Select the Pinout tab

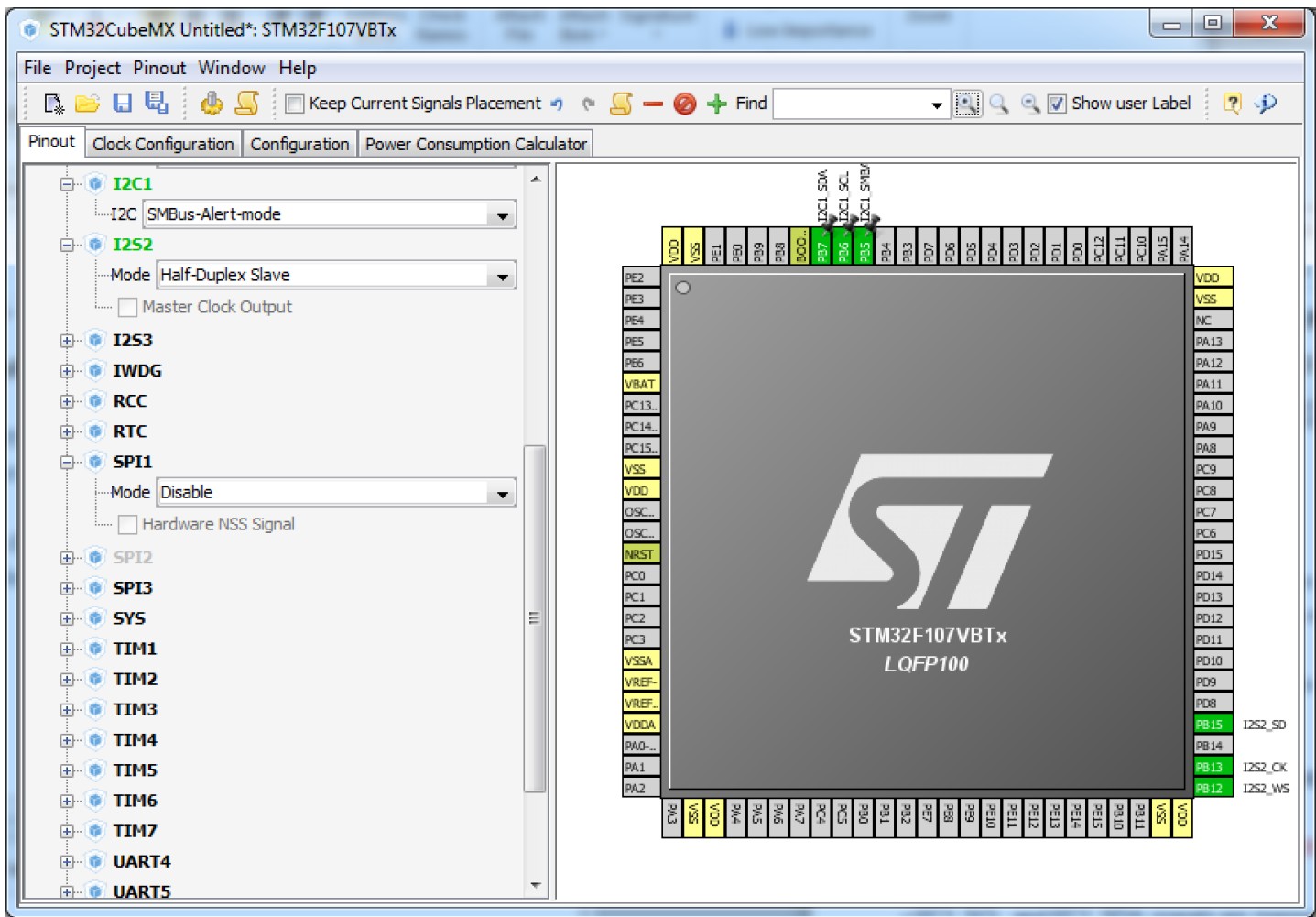click(51, 142)
